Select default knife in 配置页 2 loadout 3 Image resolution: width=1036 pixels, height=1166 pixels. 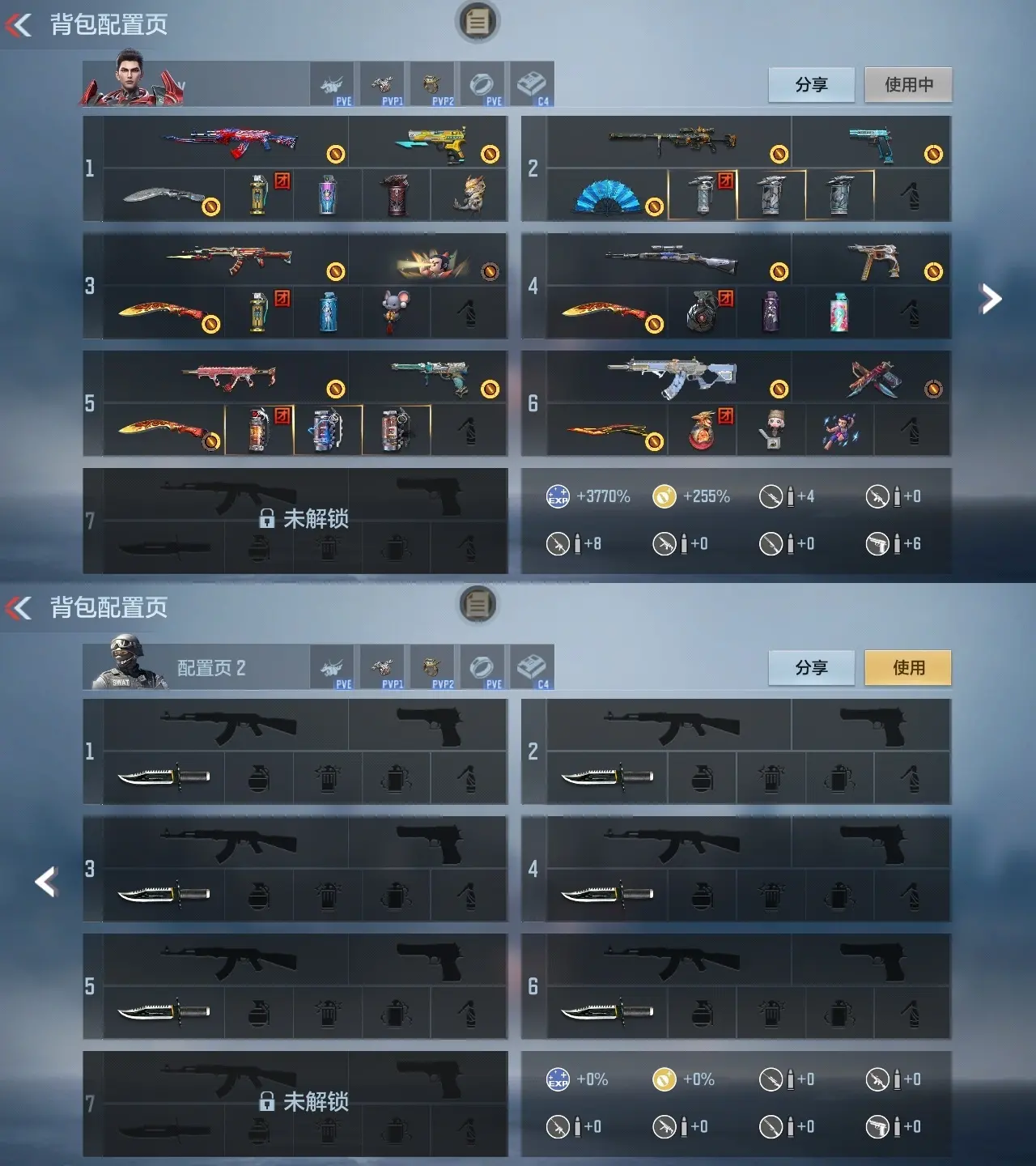(164, 895)
